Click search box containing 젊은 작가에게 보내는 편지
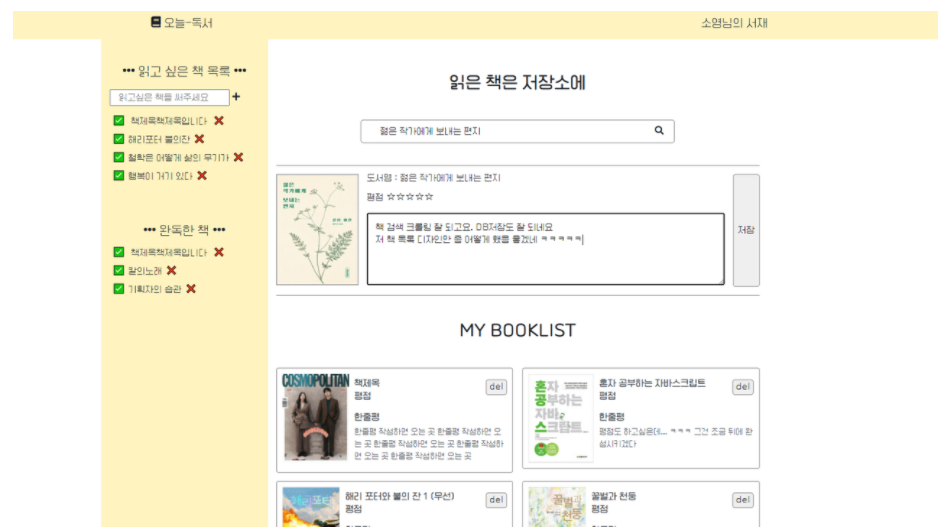Viewport: 945px width, 530px height. [517, 131]
